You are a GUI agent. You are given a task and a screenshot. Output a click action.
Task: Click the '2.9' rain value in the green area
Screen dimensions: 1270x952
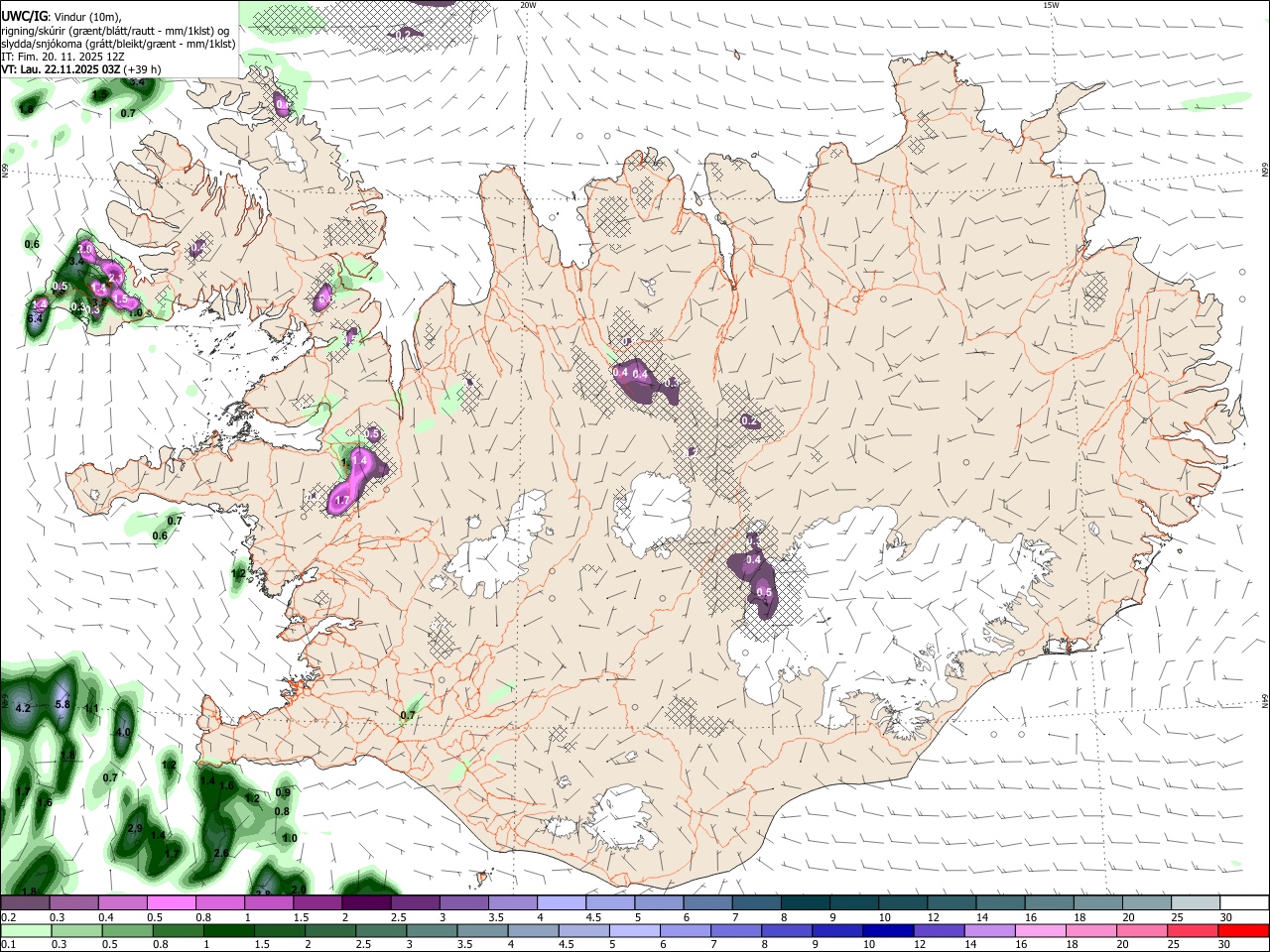[136, 828]
